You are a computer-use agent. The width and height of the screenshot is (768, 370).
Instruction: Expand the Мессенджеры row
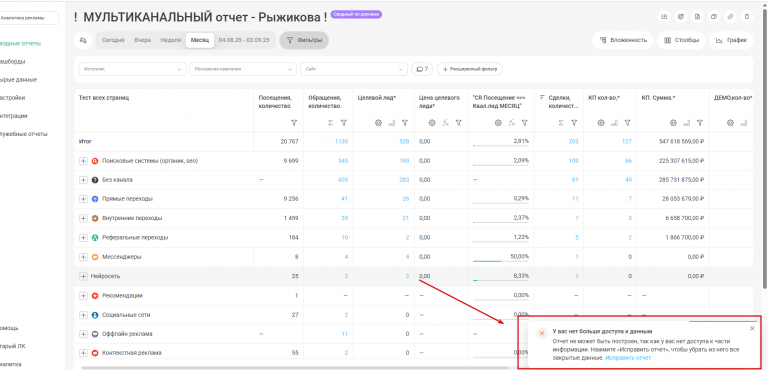point(83,257)
